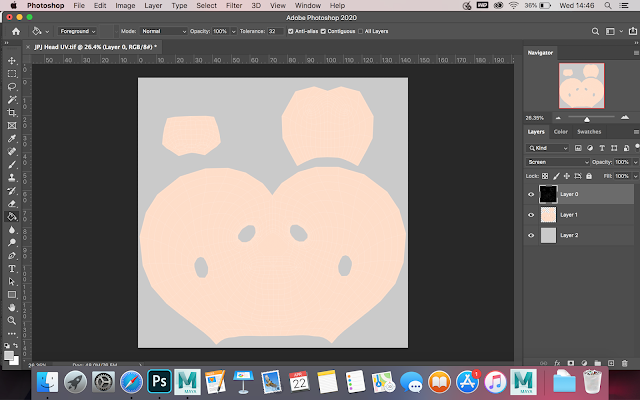Select the Pen tool
This screenshot has width=640, height=400.
[12, 256]
